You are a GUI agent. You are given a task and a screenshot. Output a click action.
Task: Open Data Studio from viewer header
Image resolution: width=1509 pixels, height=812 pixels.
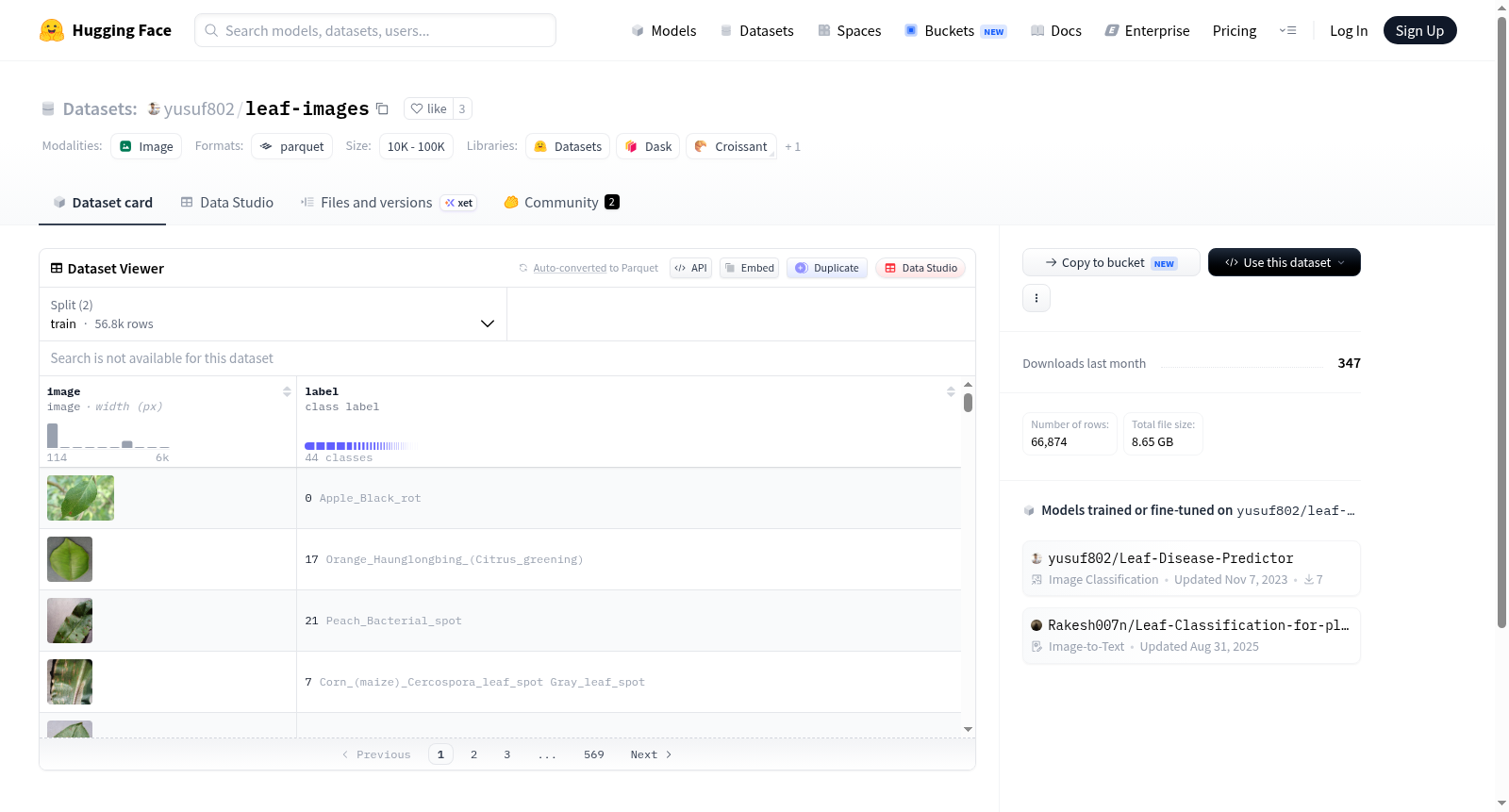click(920, 268)
